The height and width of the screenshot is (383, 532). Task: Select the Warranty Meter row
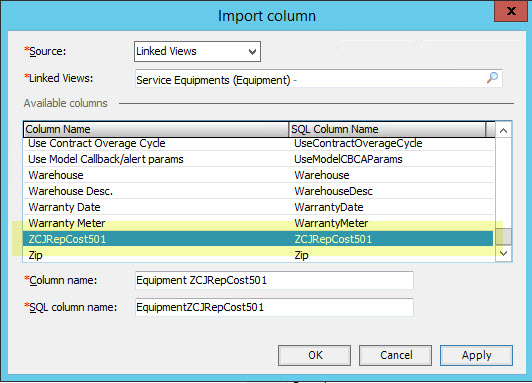[258, 223]
